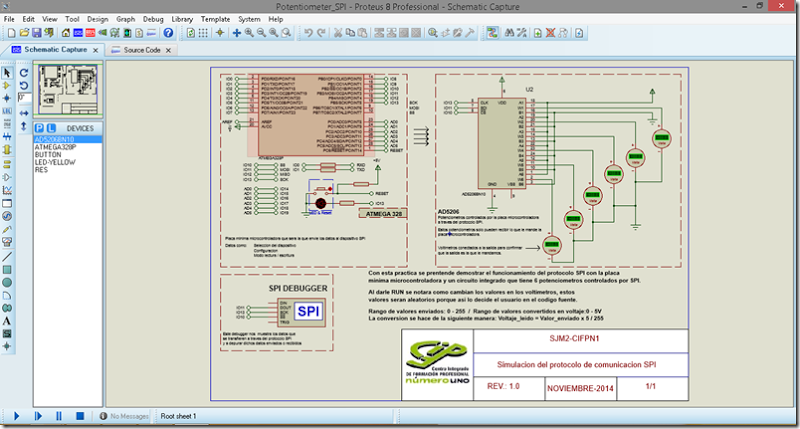Viewport: 800px width, 429px height.
Task: Stop the simulation
Action: (x=80, y=416)
